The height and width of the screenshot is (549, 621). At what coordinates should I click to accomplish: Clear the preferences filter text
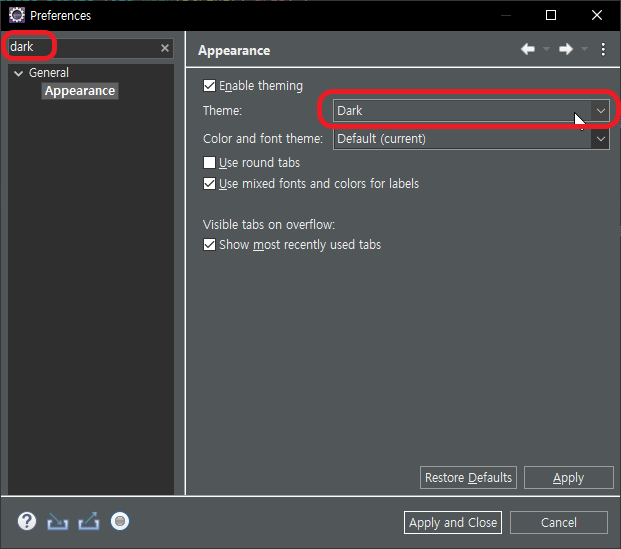[165, 48]
